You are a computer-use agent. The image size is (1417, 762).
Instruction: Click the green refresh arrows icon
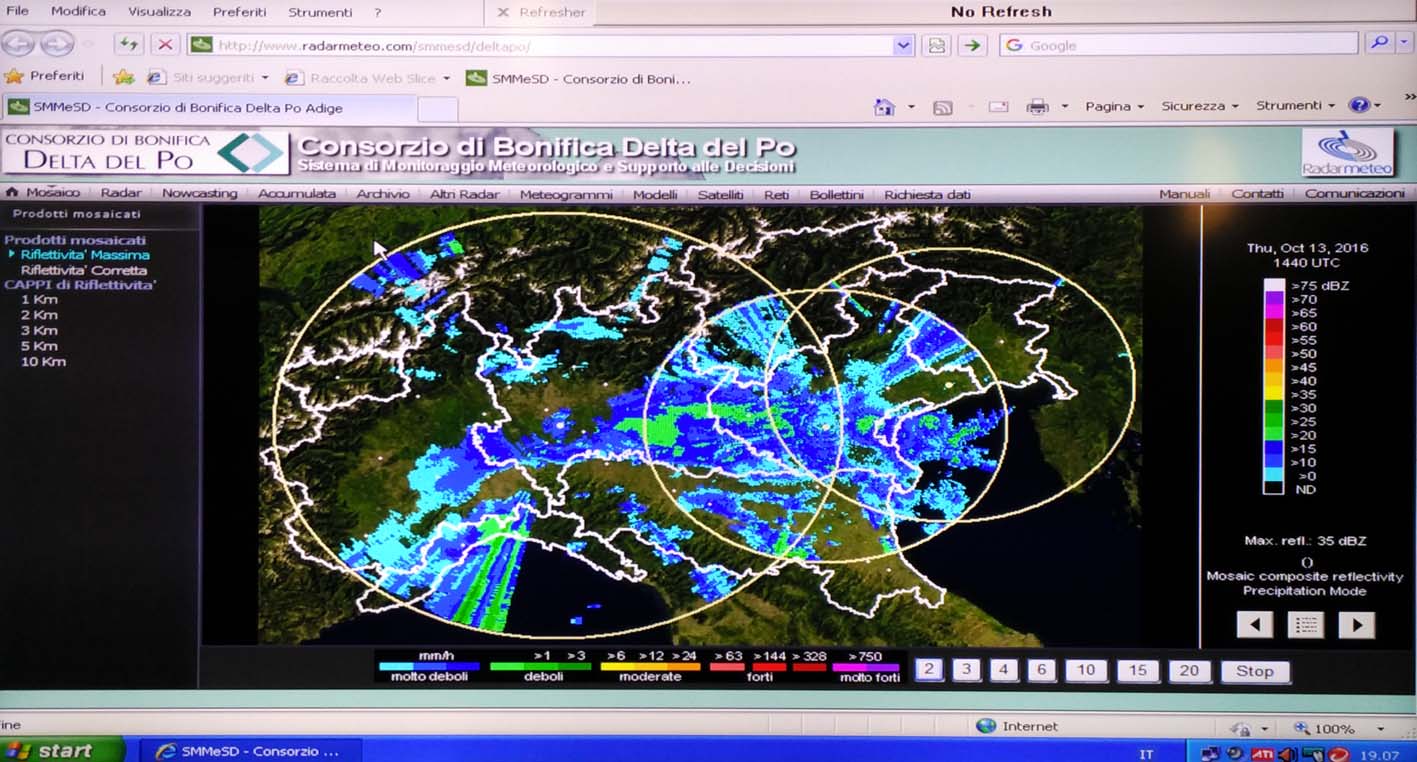pyautogui.click(x=129, y=44)
